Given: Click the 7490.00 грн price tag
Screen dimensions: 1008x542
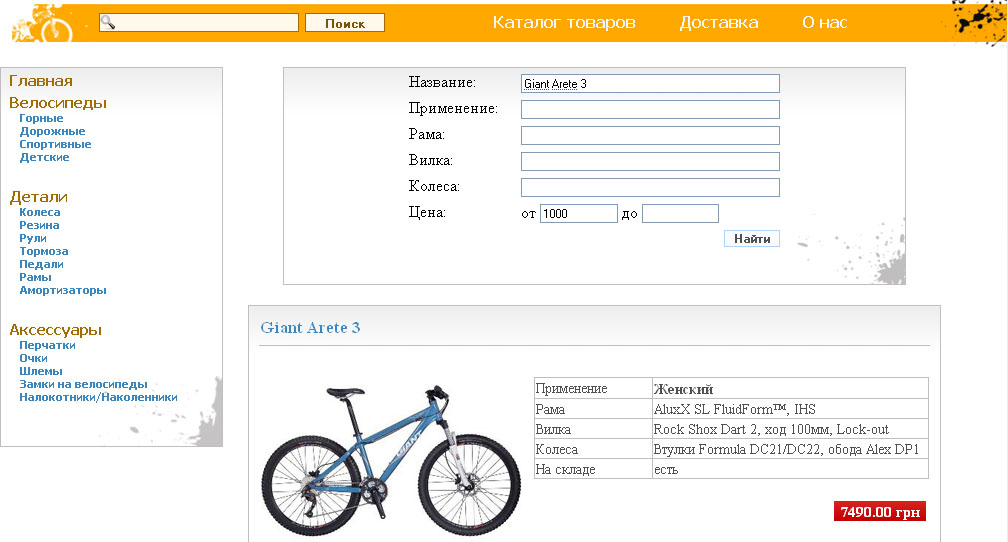Looking at the screenshot, I should coord(880,512).
